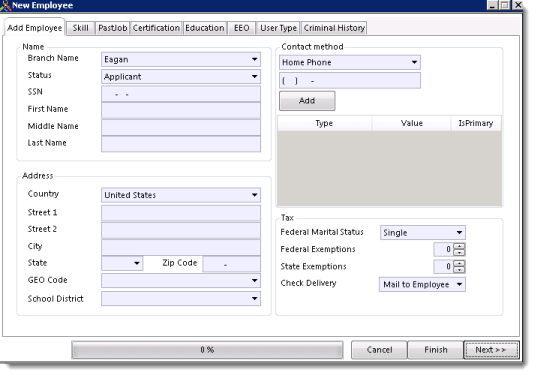Click the First Name input field

coord(181,110)
